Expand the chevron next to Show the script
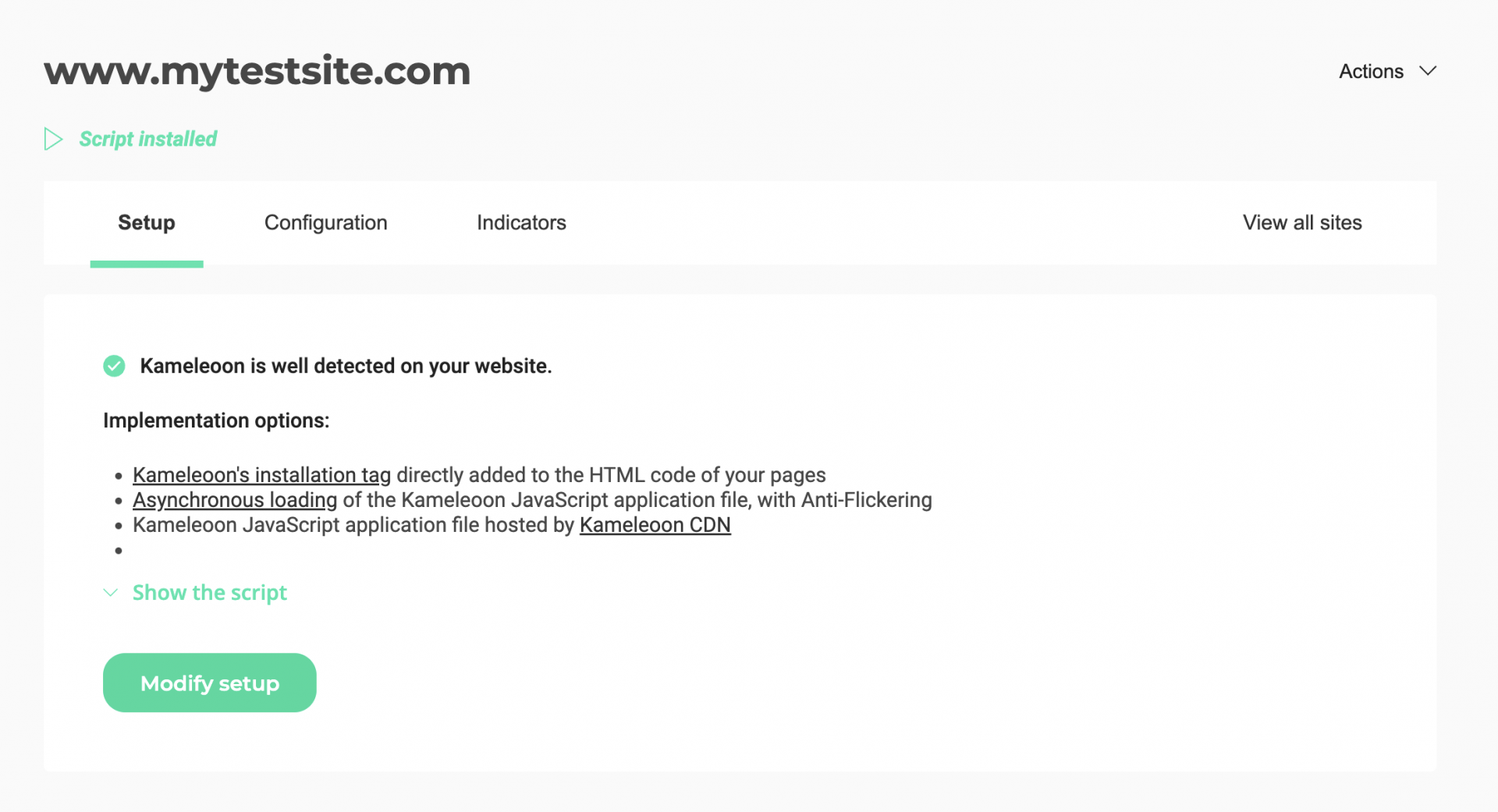This screenshot has width=1498, height=812. pos(111,593)
